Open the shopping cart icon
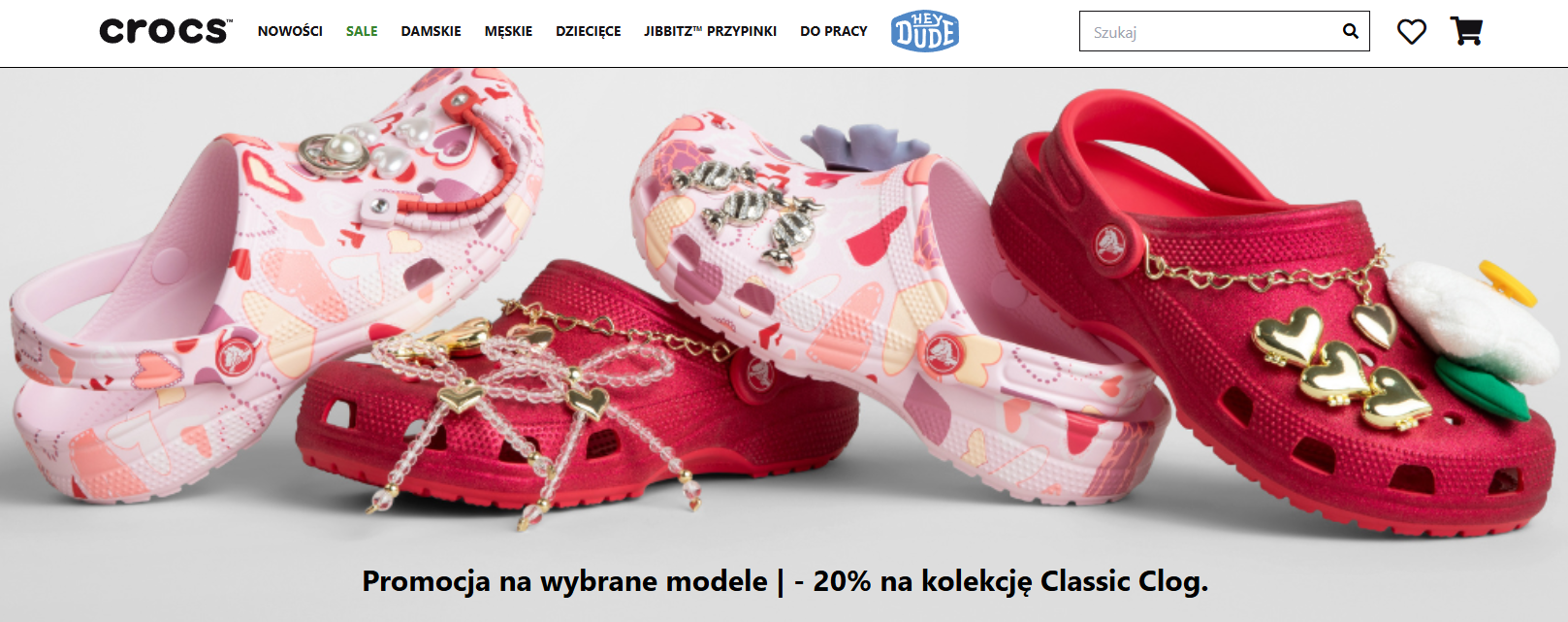Viewport: 1568px width, 622px height. point(1466,31)
